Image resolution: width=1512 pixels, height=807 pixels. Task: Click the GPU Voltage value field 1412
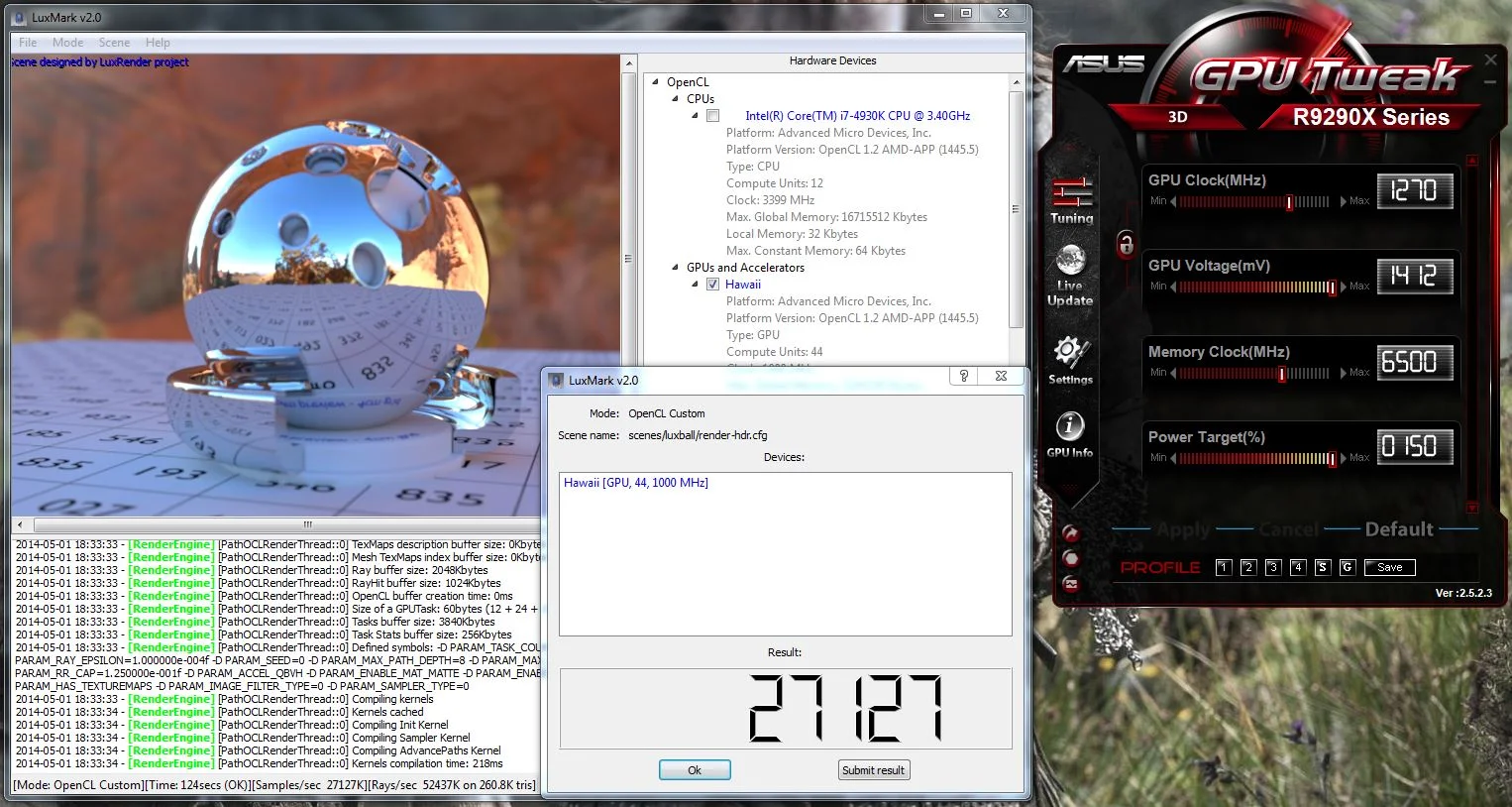click(1415, 276)
